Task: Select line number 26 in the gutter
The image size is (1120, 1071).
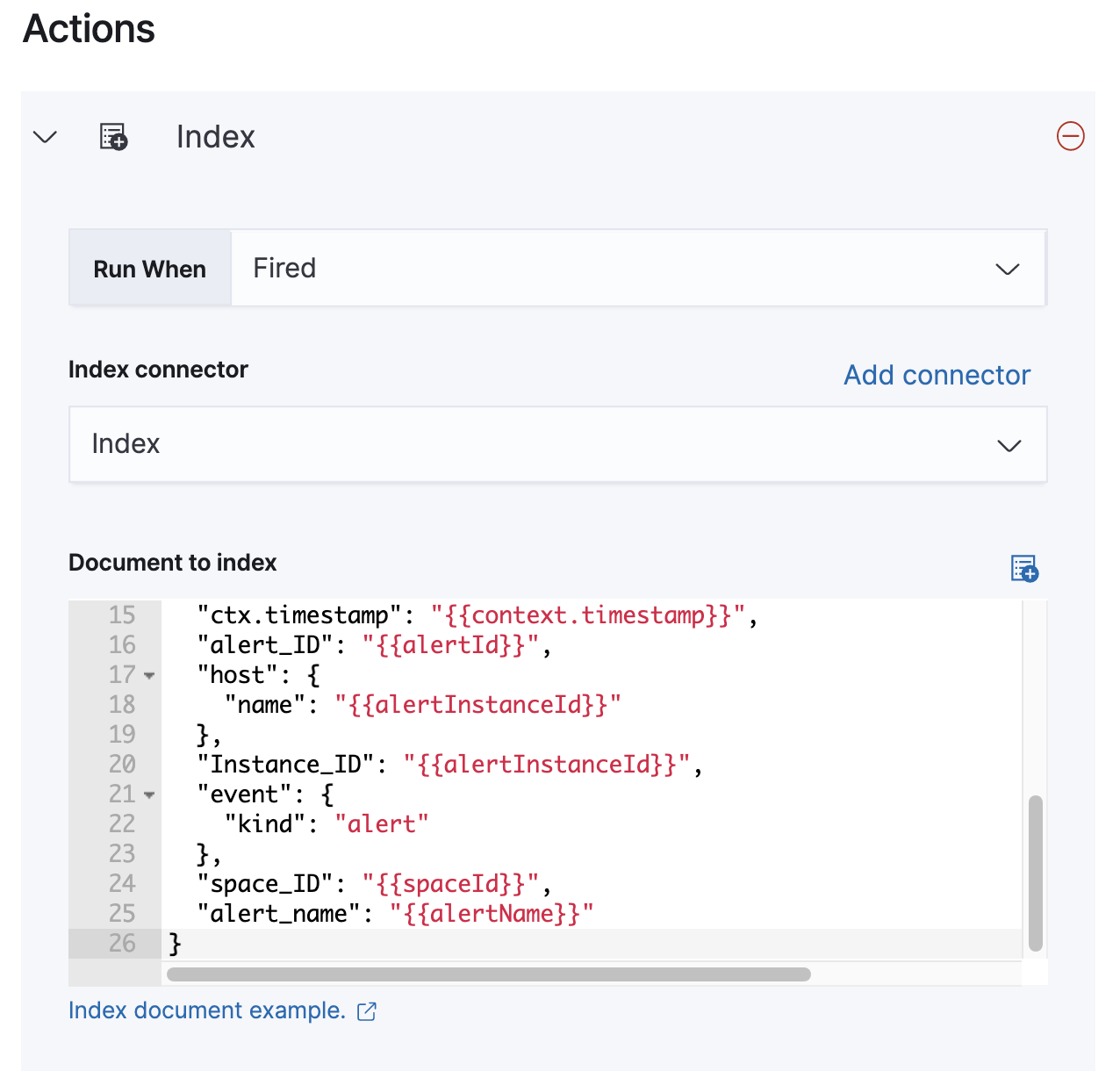Action: [x=122, y=944]
